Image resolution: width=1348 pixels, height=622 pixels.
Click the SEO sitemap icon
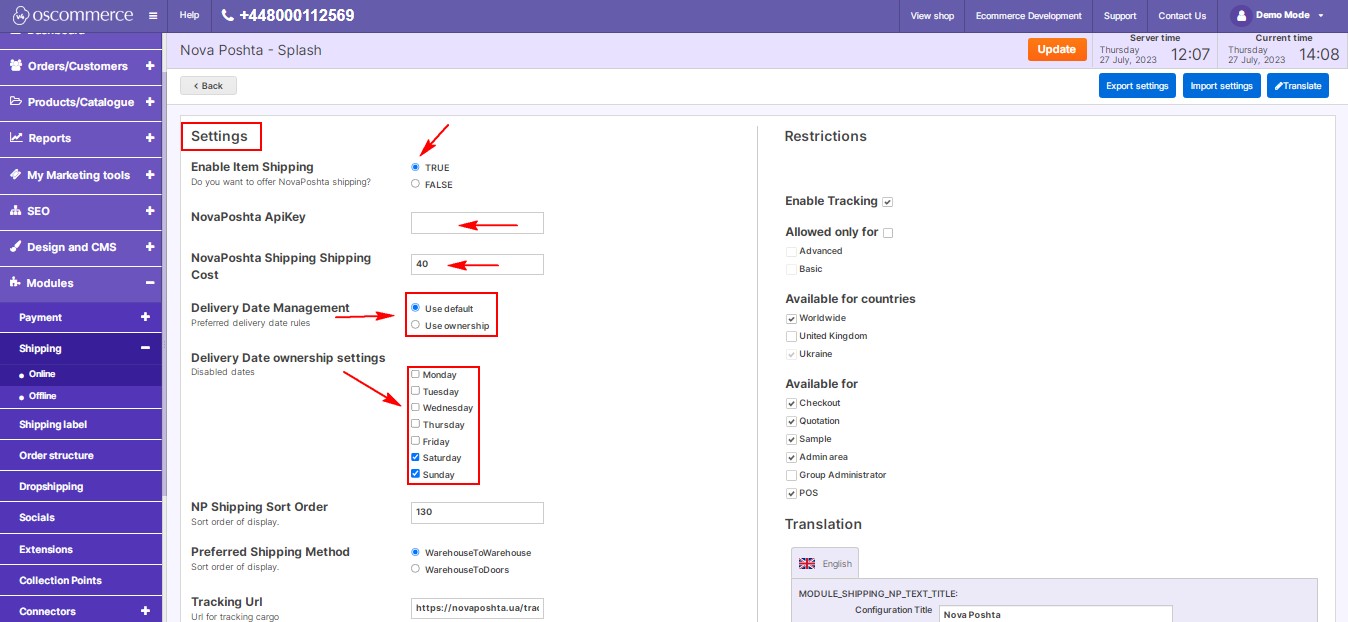click(x=17, y=211)
